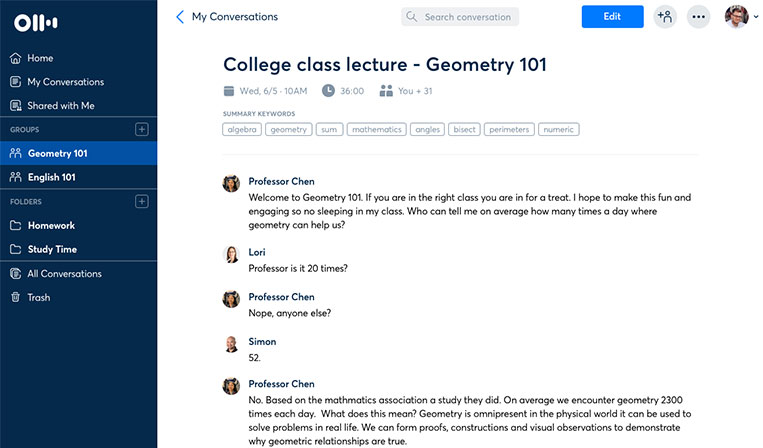Open the three-dot more options menu
This screenshot has height=448, width=763.
point(698,17)
